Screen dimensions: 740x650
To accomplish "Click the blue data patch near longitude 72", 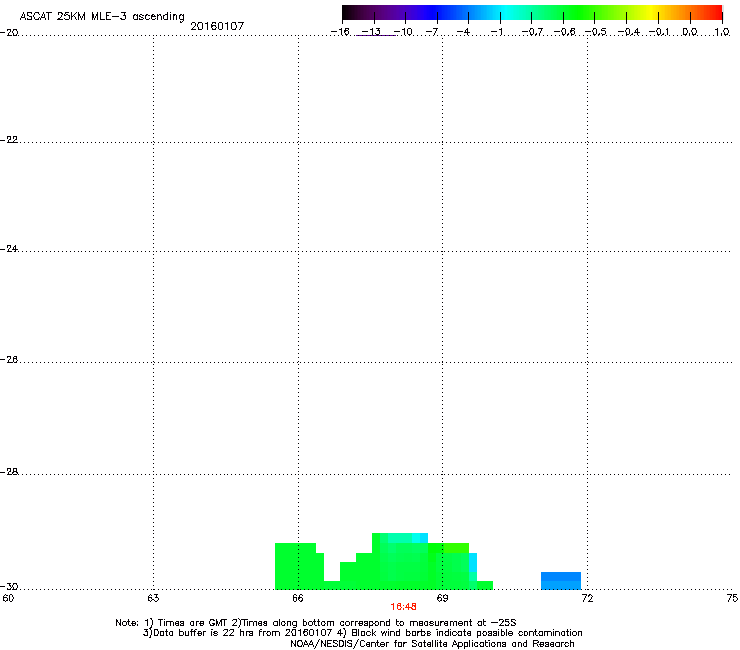I will 561,581.
